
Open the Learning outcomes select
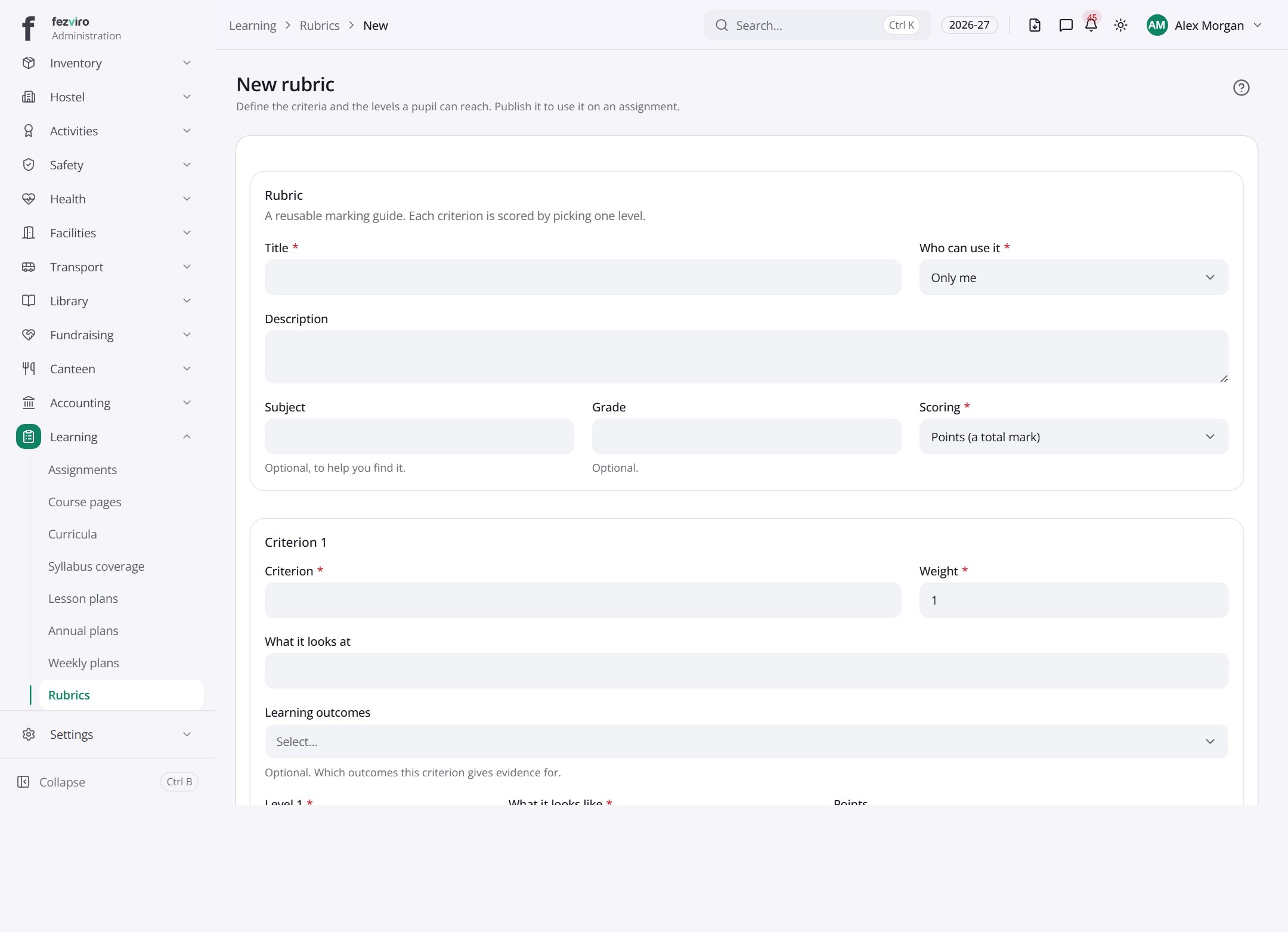[x=747, y=742]
